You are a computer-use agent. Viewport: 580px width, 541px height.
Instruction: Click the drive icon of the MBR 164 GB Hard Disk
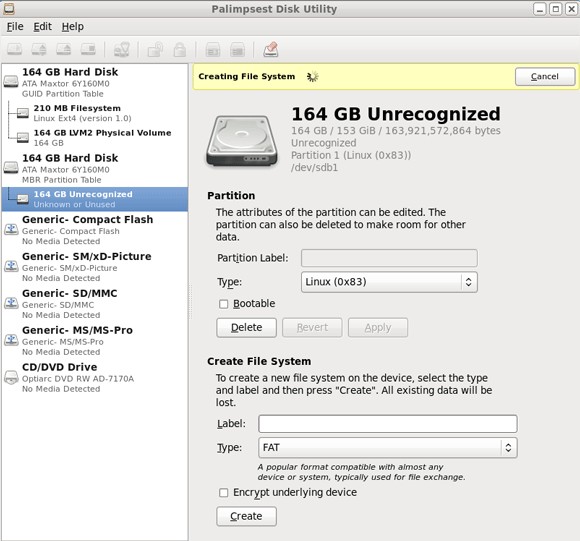point(11,167)
